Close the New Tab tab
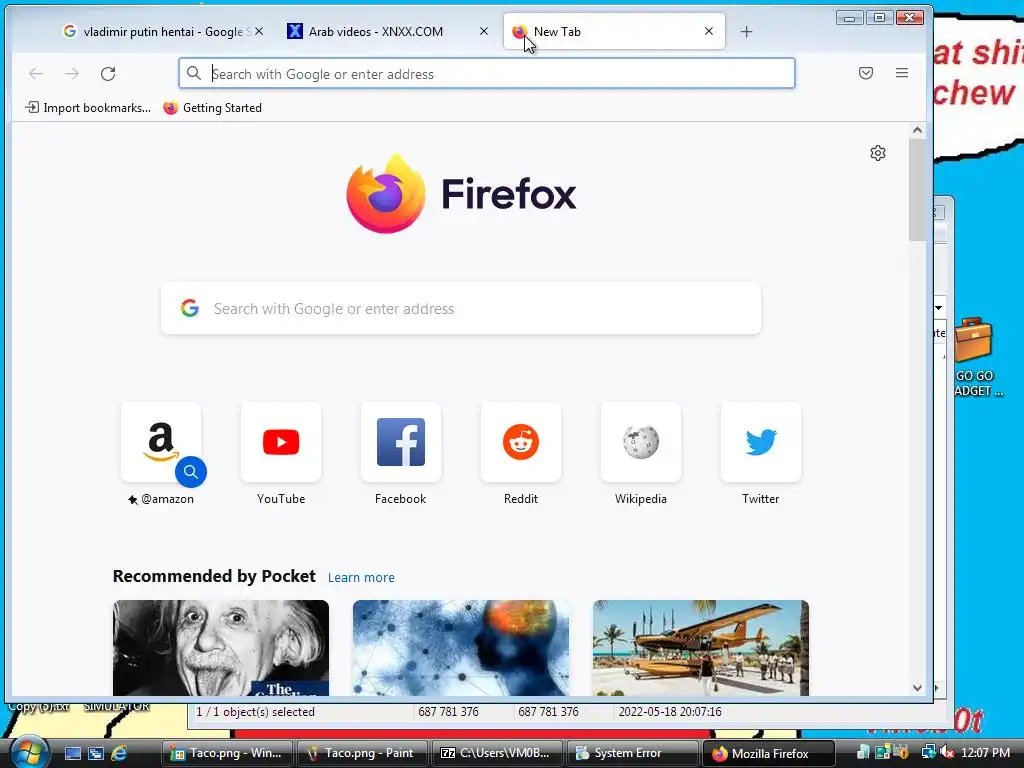1024x768 pixels. tap(709, 31)
